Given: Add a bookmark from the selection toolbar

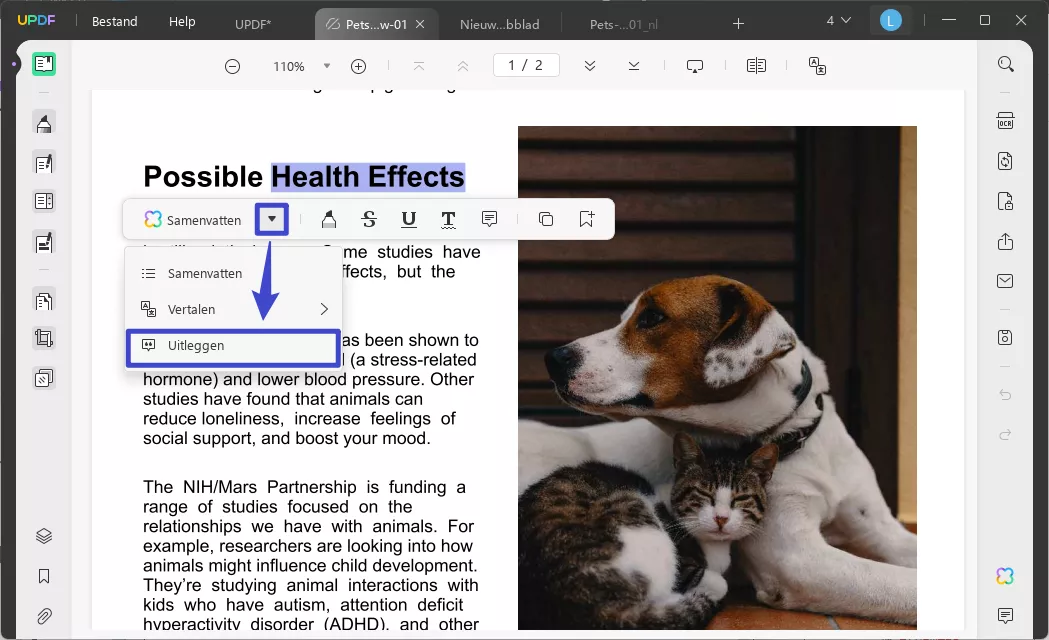Looking at the screenshot, I should pos(587,219).
